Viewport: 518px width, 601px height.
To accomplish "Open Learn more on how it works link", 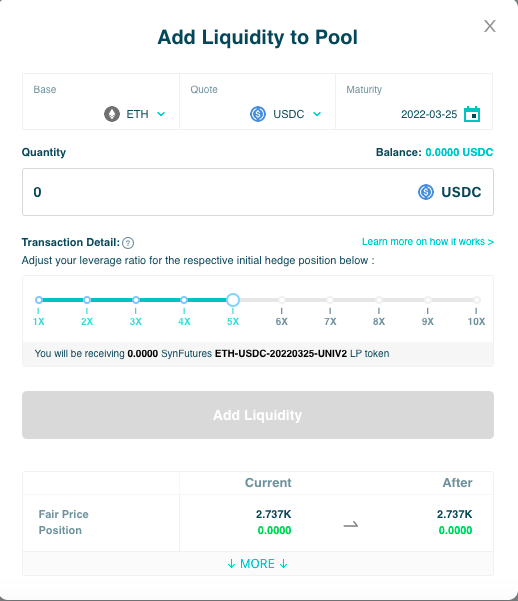I will (428, 241).
